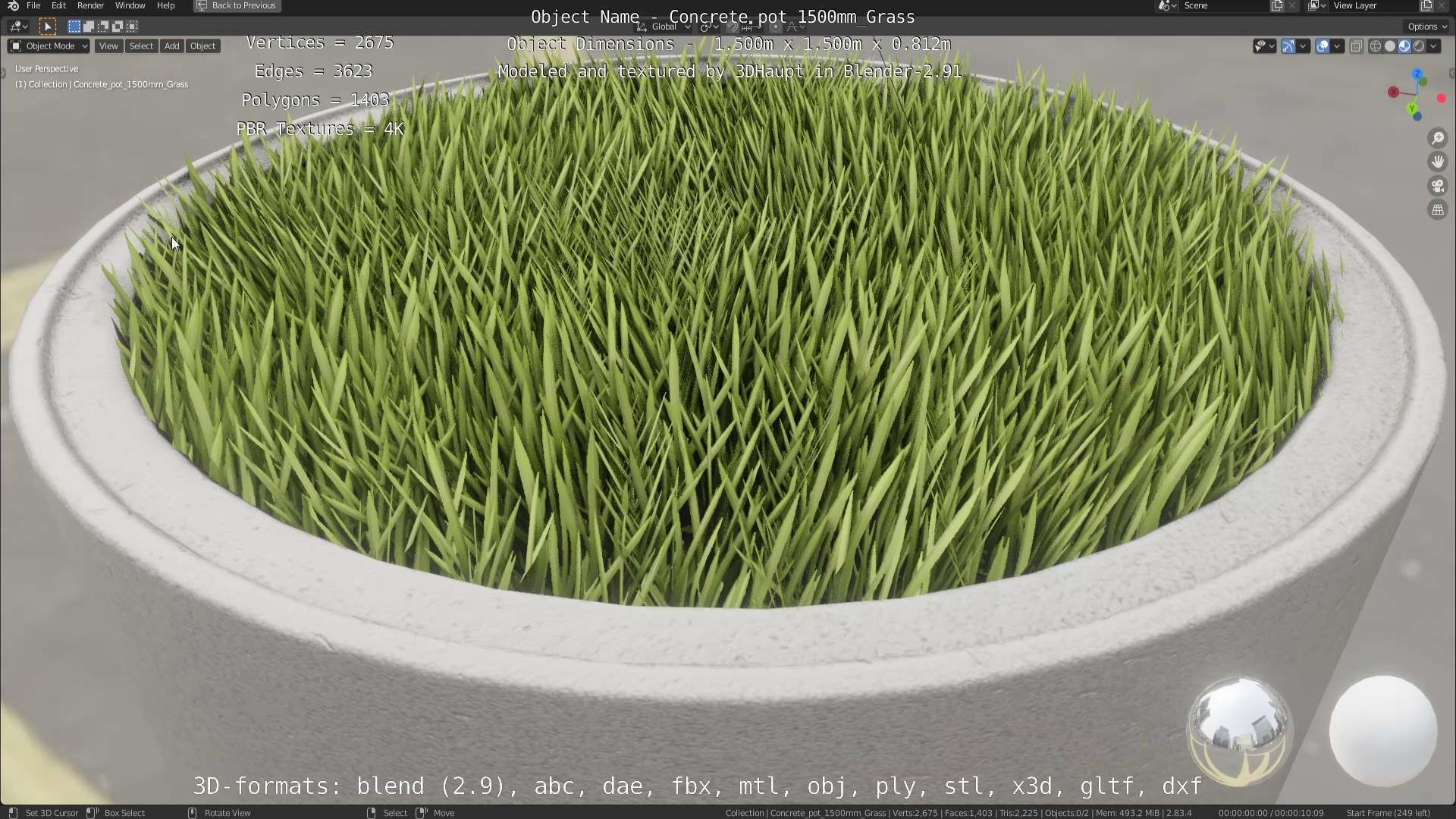Click the Move status bar hint
This screenshot has width=1456, height=819.
click(436, 812)
